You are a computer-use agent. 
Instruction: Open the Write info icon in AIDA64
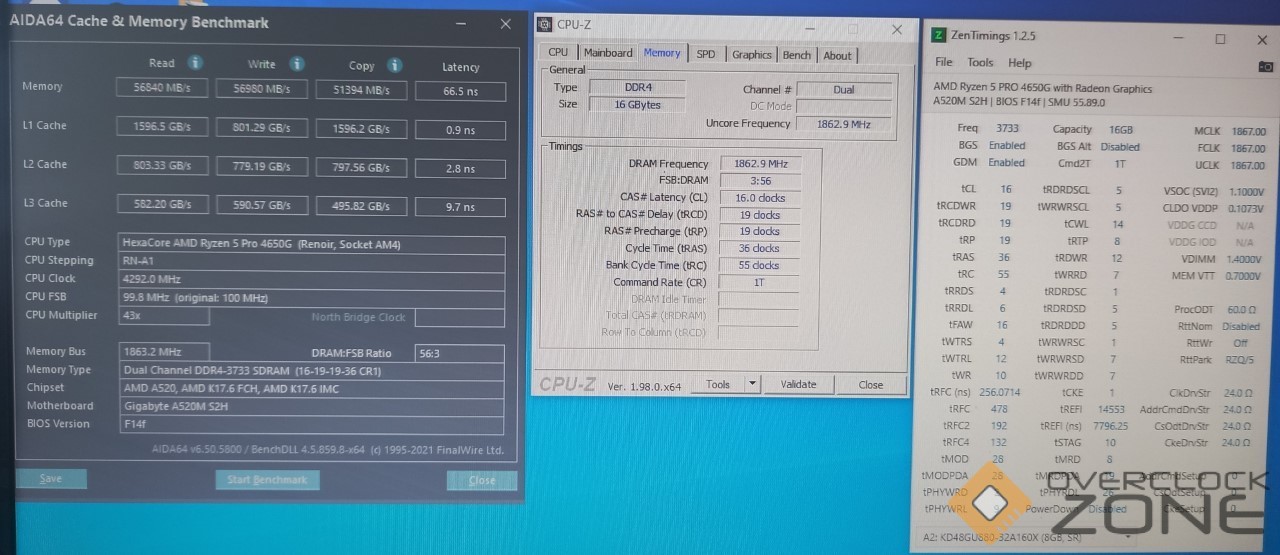tap(297, 64)
